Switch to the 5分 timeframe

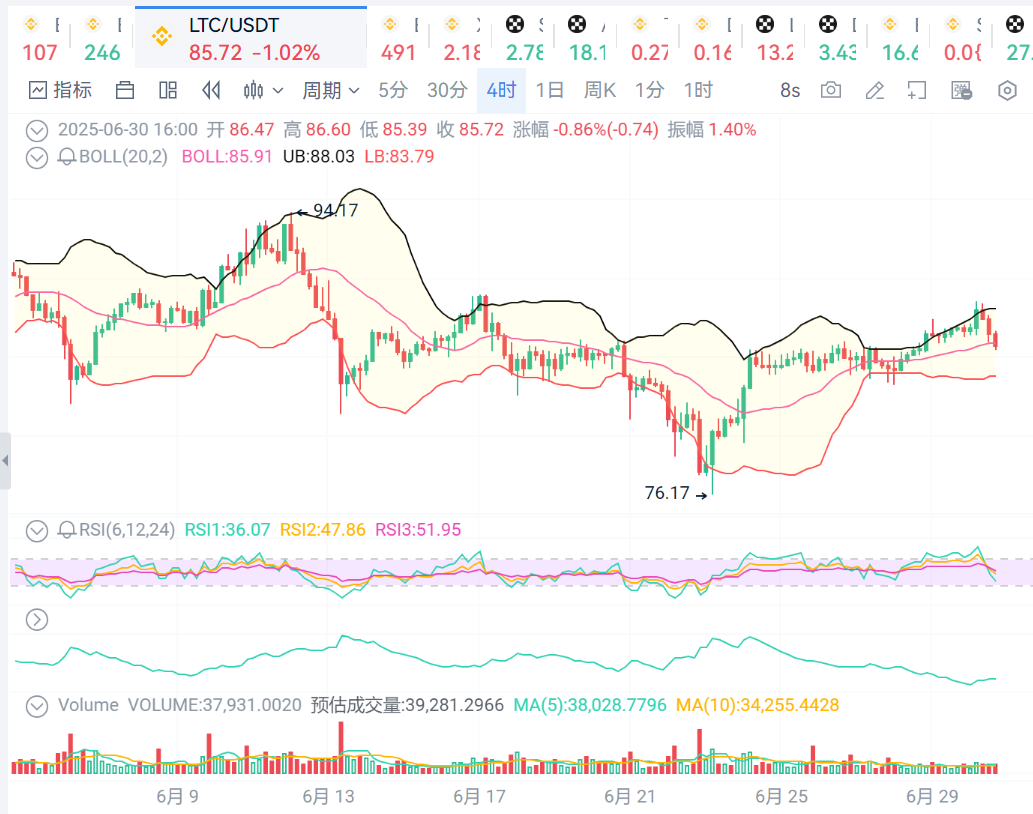[x=393, y=90]
